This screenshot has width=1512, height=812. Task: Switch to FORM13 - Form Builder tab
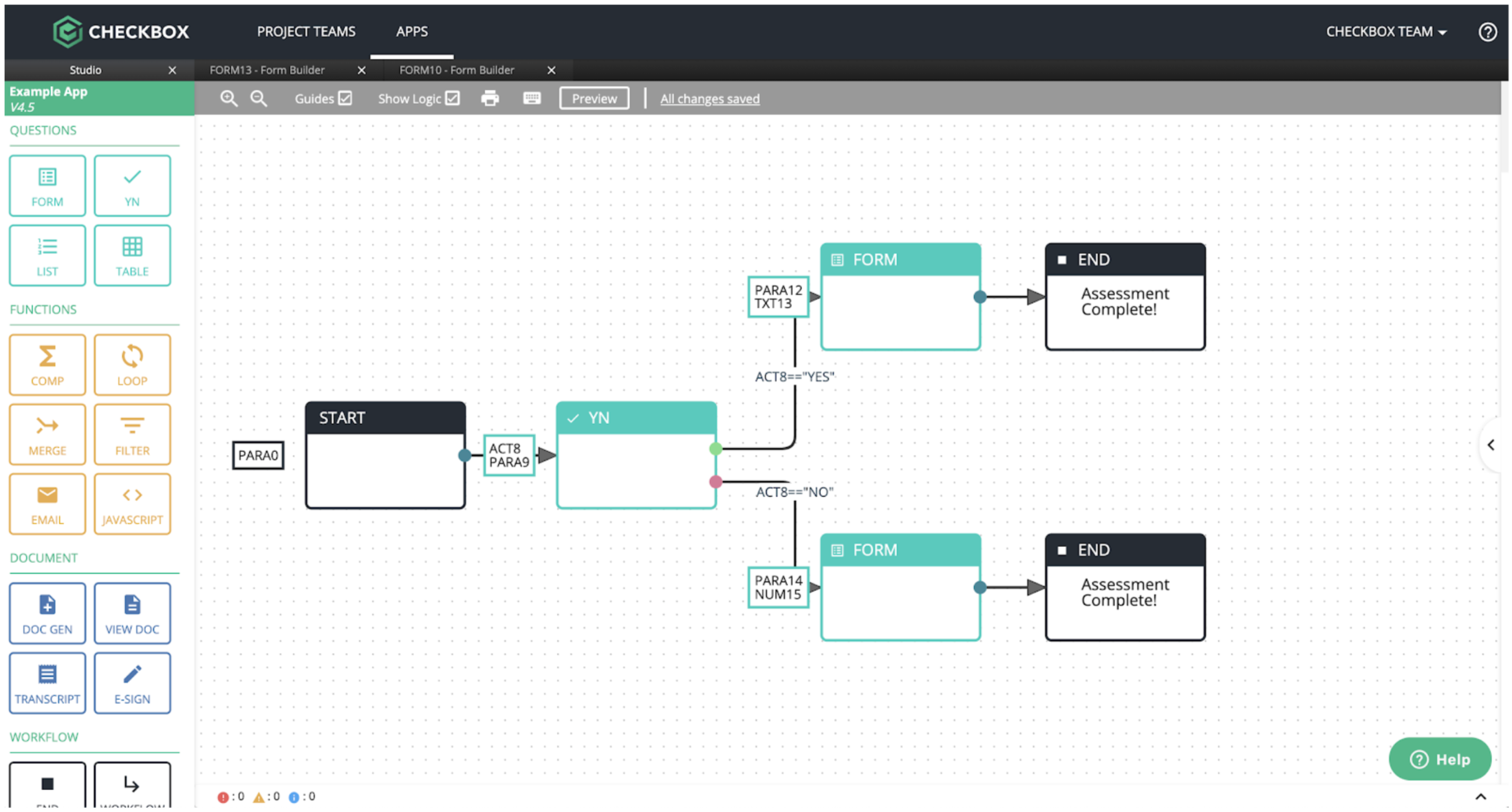(267, 70)
